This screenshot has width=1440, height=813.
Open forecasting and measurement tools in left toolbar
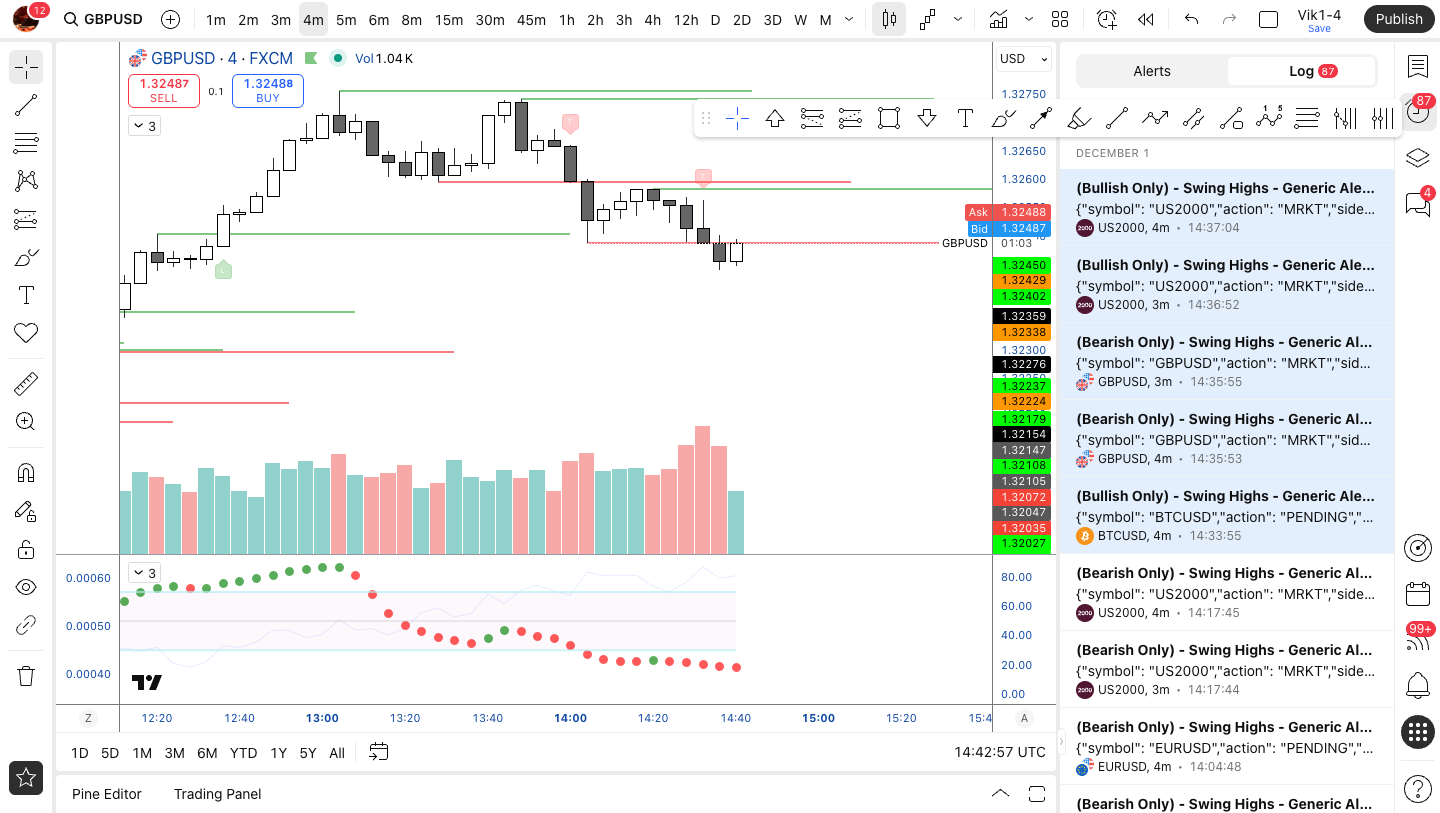tap(26, 219)
